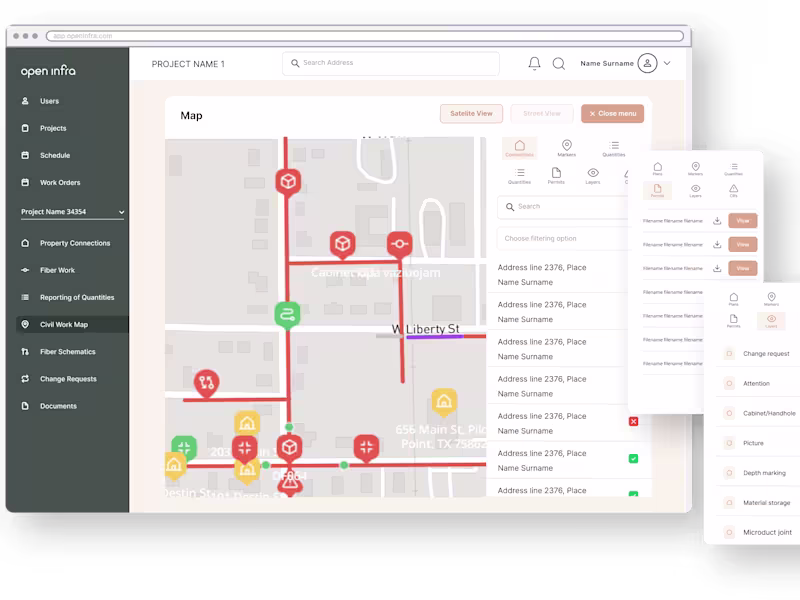Screen dimensions: 800x600
Task: Select Markers tab in map menu
Action: click(x=566, y=148)
